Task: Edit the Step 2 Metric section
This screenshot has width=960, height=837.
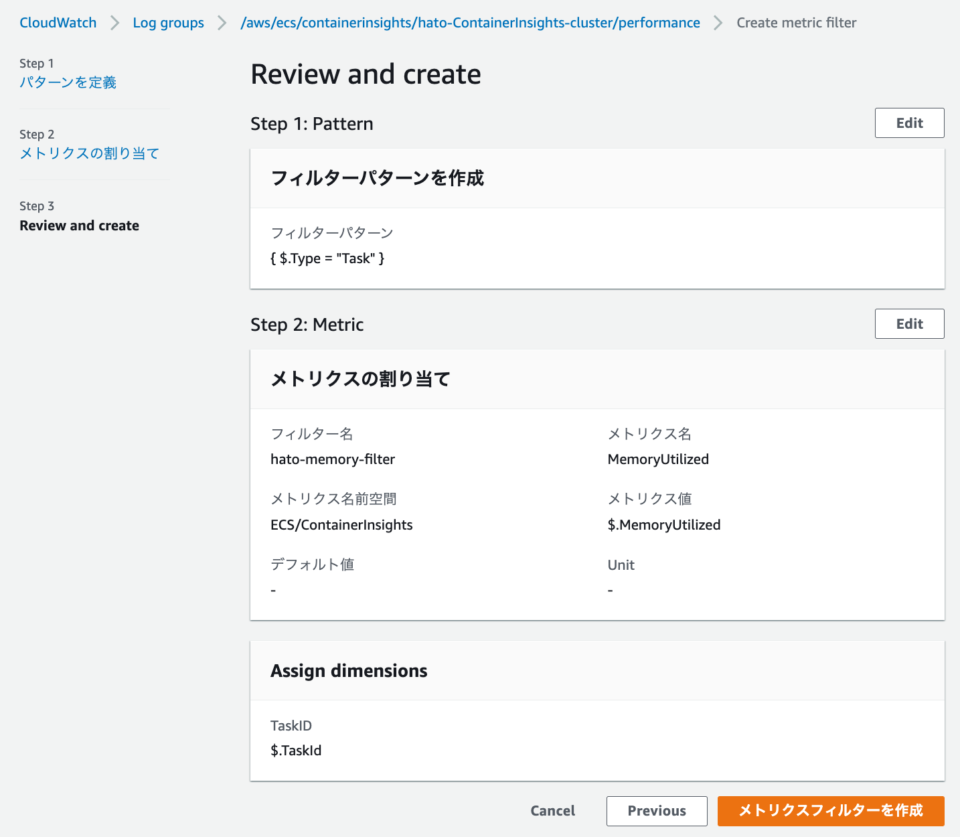Action: click(908, 323)
